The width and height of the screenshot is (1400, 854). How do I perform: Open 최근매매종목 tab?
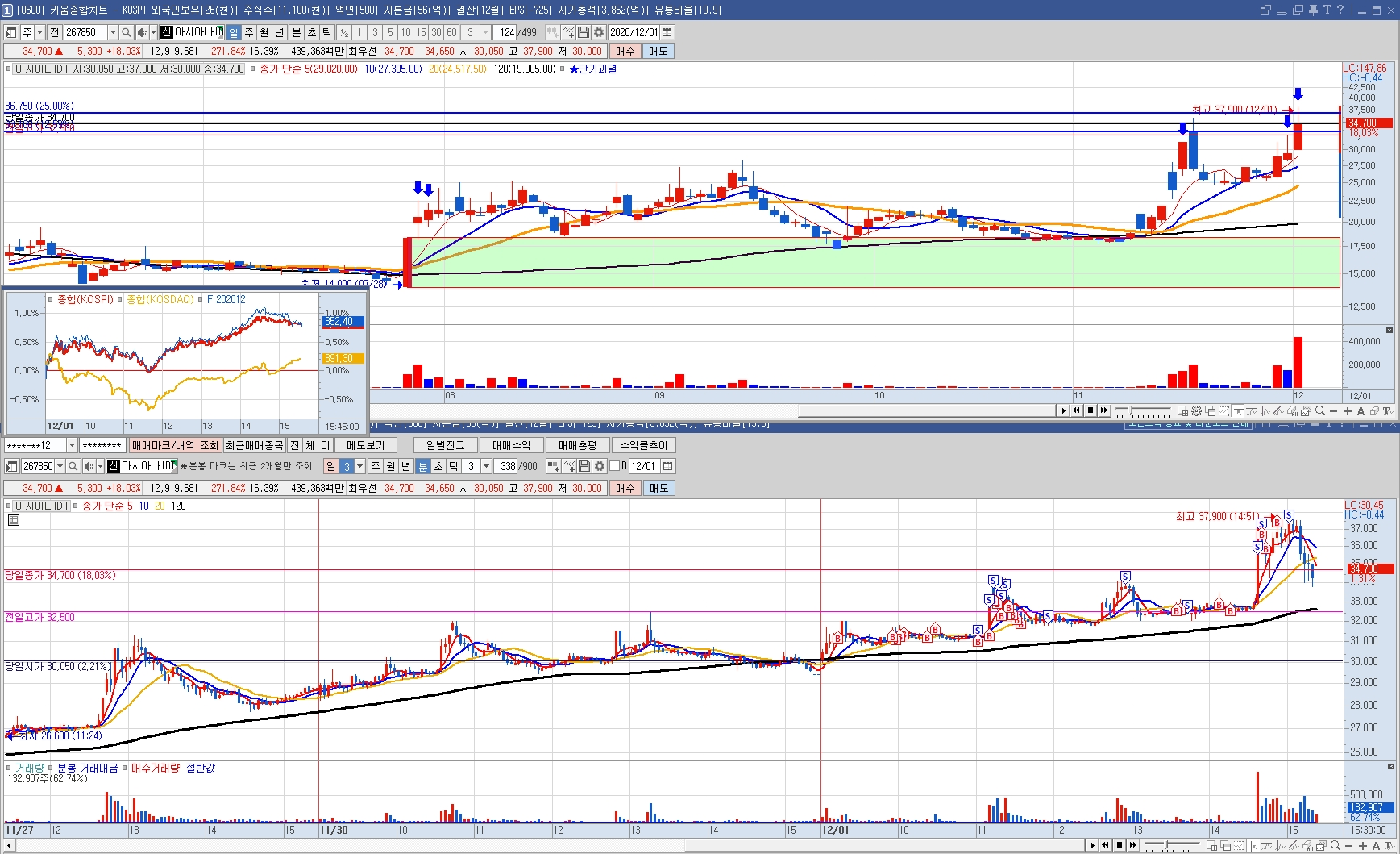click(255, 445)
